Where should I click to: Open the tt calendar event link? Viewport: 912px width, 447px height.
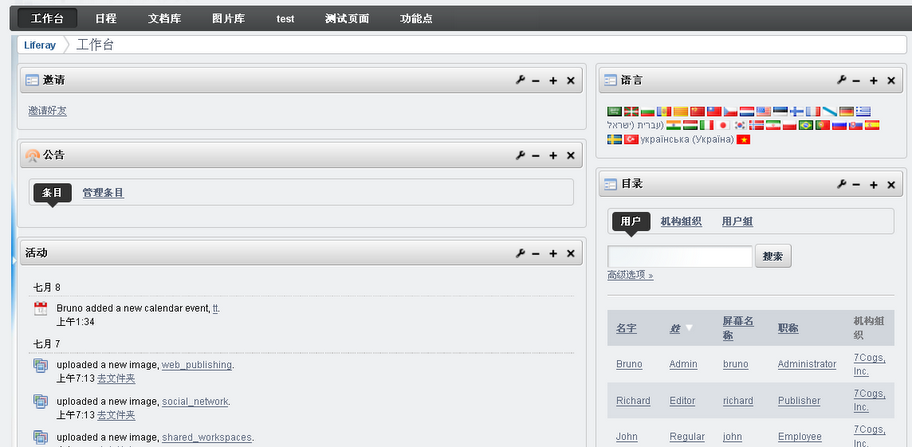(215, 308)
